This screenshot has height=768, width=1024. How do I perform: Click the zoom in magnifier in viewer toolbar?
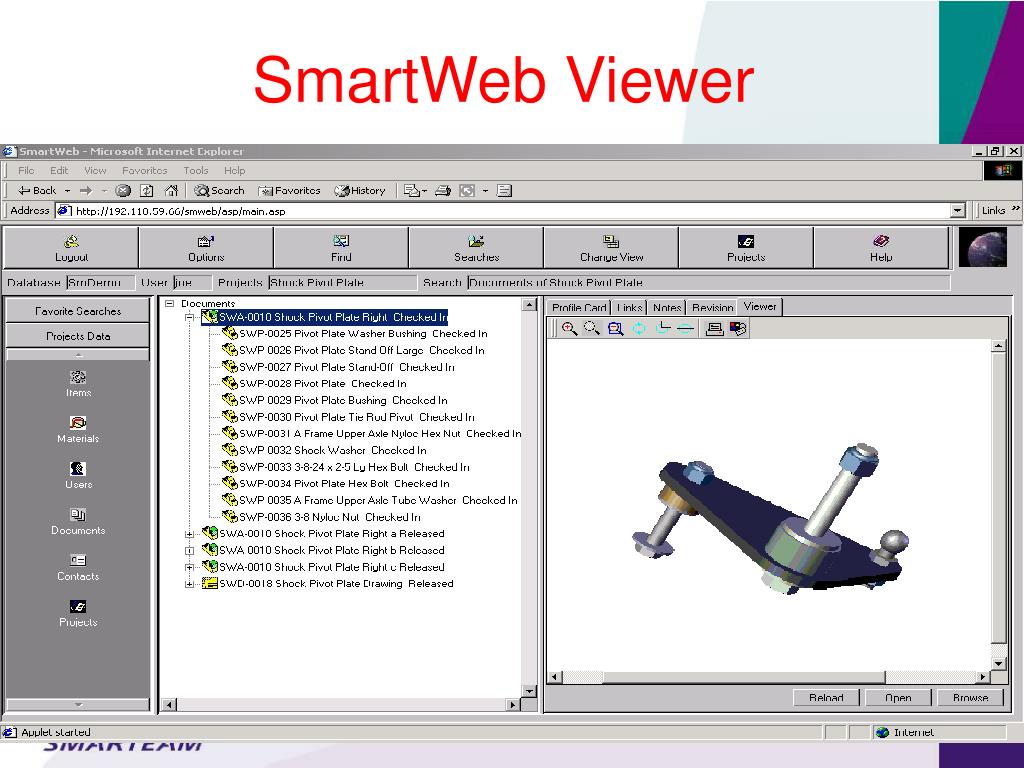(569, 328)
